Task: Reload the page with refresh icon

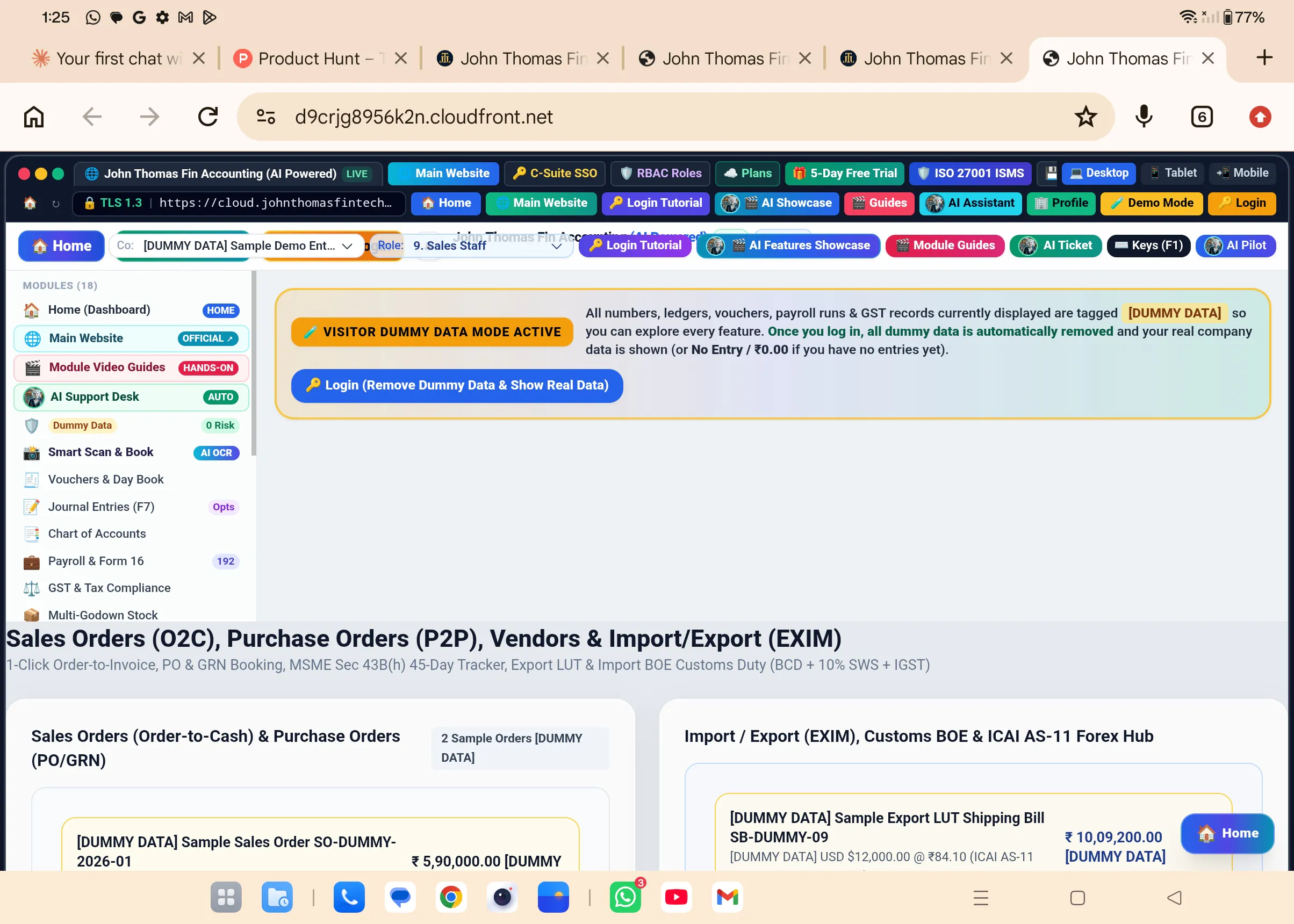Action: pyautogui.click(x=208, y=117)
